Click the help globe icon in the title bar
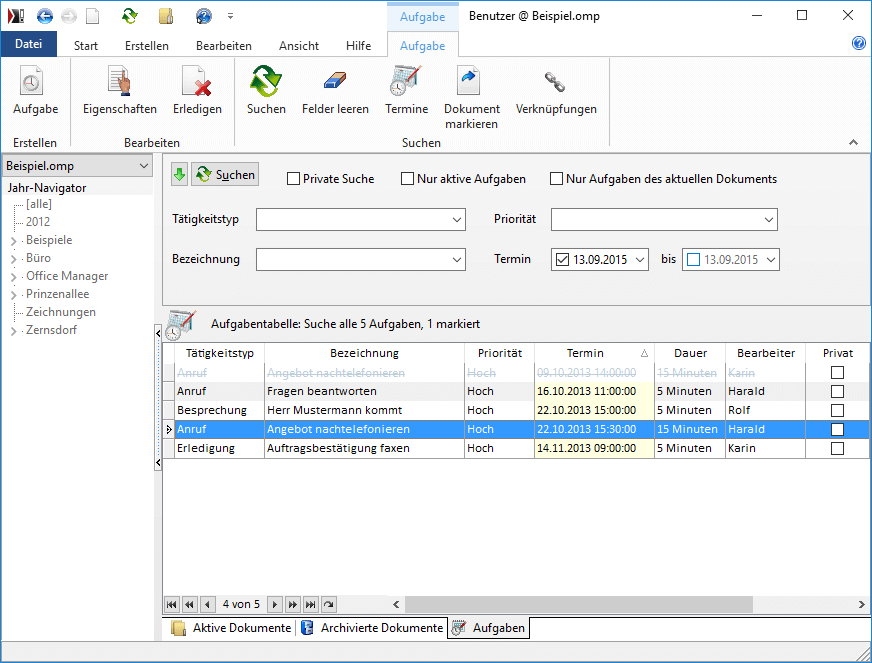Screen dimensions: 872x663 click(x=204, y=16)
